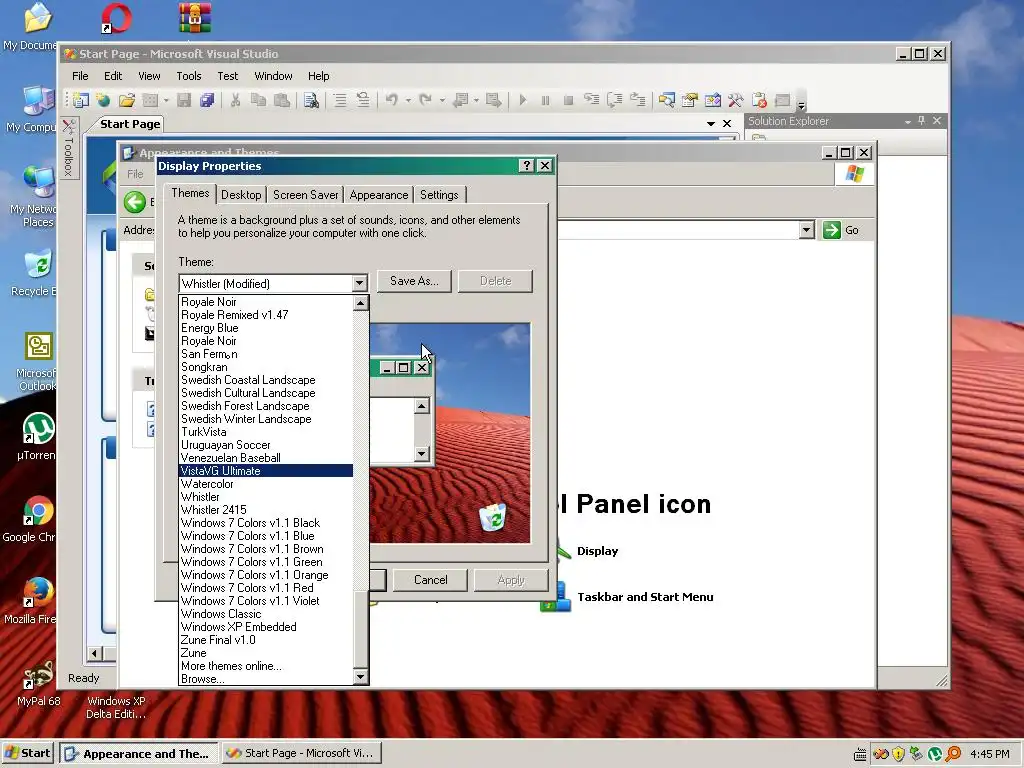Click the Stop Debugging square icon
The image size is (1024, 768).
(568, 100)
